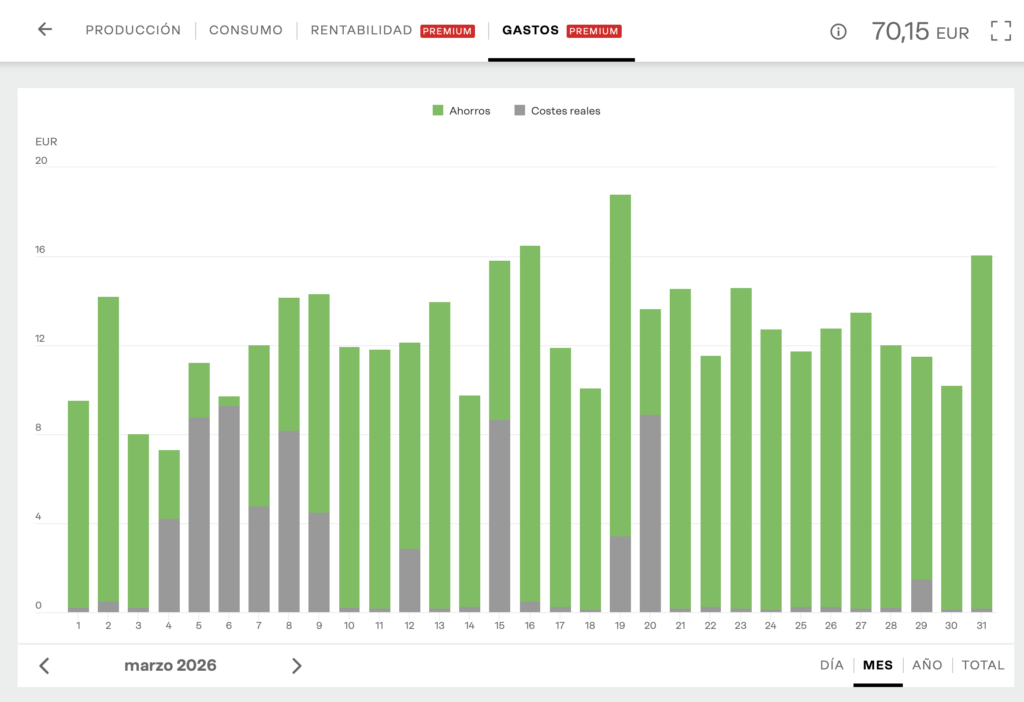Switch to the Producción tab
1024x702 pixels.
[x=133, y=30]
